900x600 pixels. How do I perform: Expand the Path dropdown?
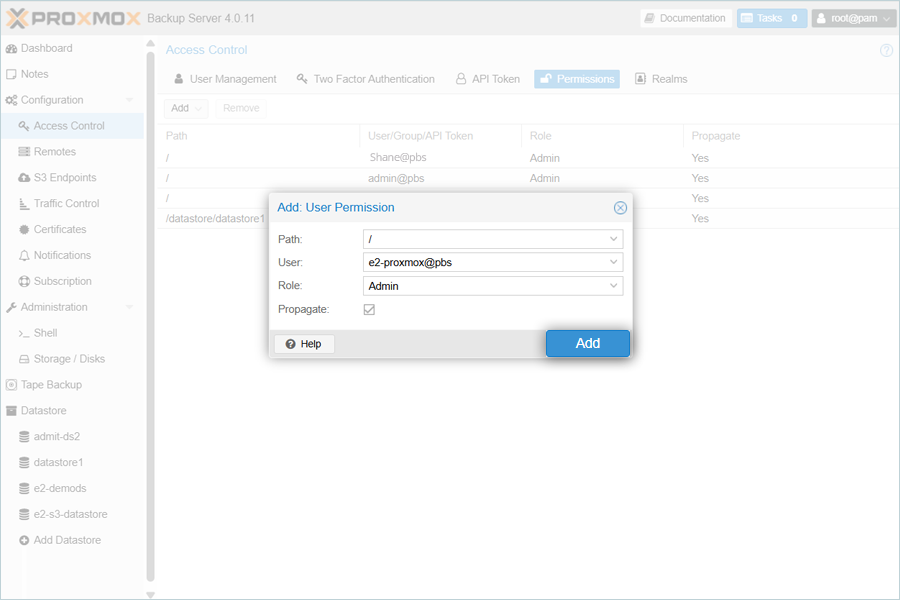pyautogui.click(x=613, y=240)
